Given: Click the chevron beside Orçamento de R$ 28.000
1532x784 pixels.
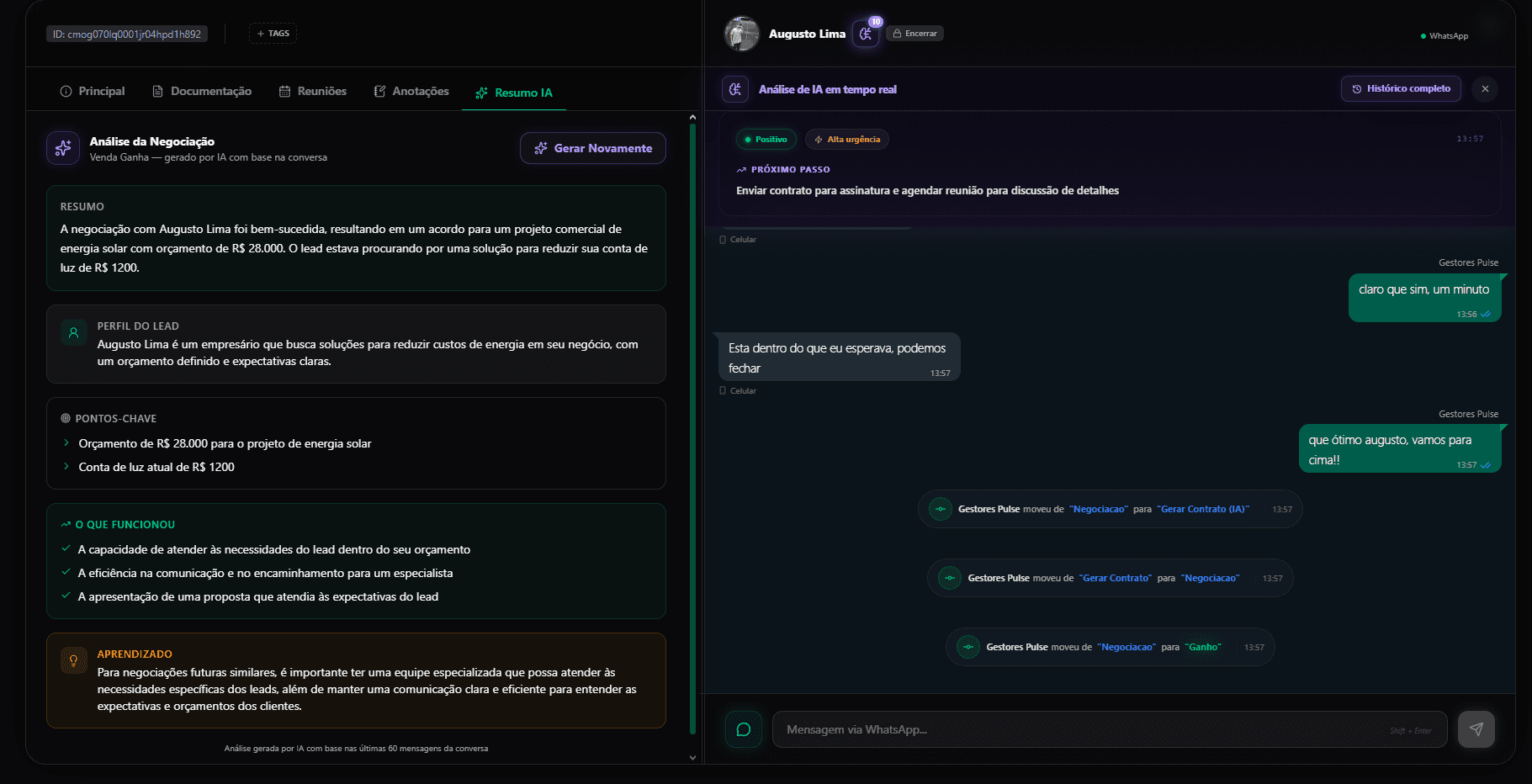Looking at the screenshot, I should (66, 442).
